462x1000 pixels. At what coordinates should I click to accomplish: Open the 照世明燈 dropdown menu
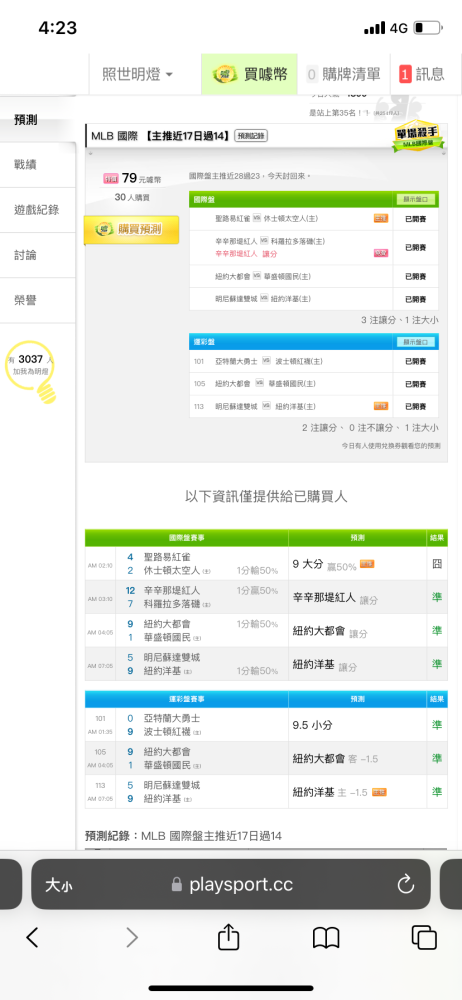tap(138, 74)
